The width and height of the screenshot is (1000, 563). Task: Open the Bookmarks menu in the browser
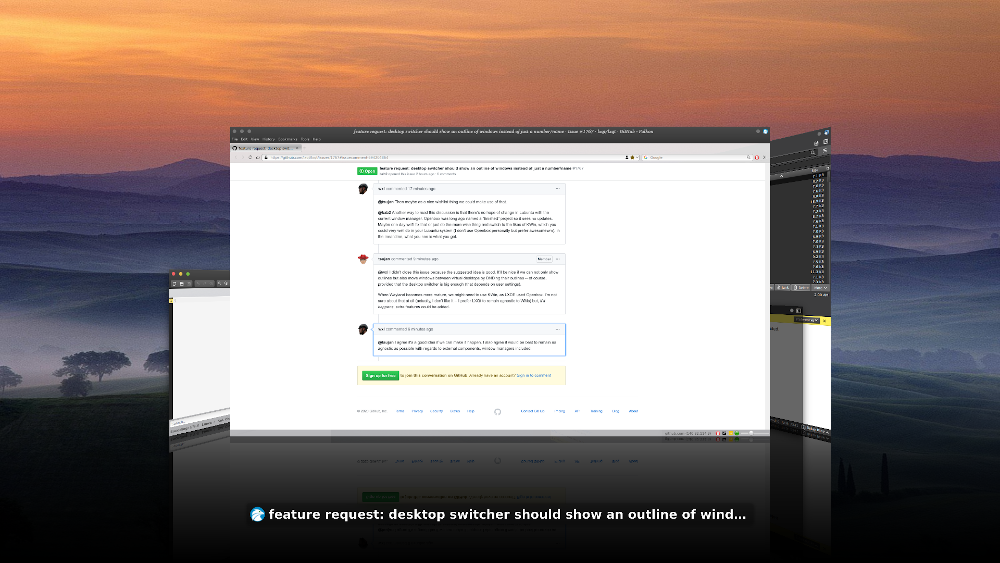tap(288, 139)
